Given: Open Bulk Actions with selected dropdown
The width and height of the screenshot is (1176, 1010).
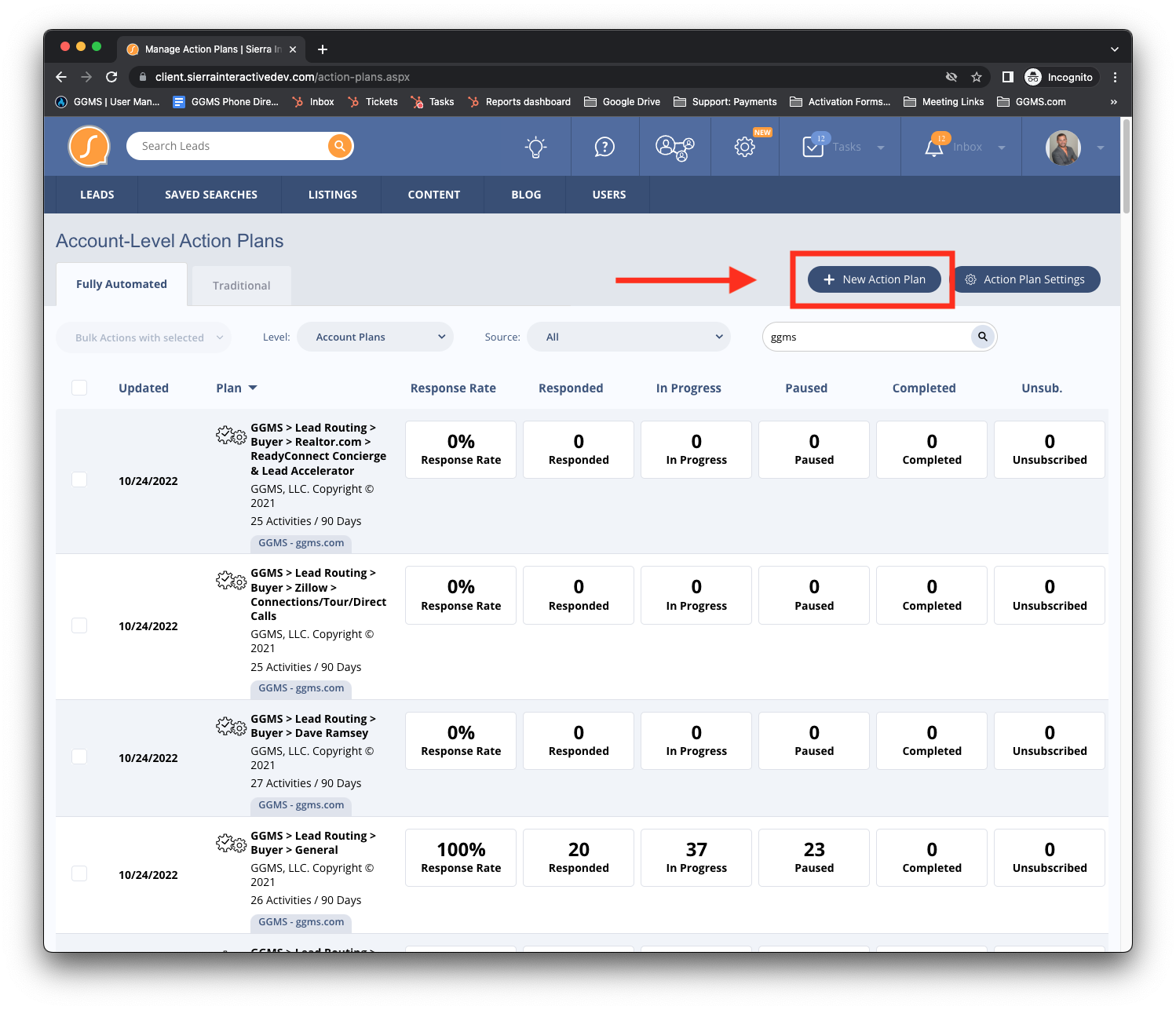Looking at the screenshot, I should pyautogui.click(x=144, y=337).
